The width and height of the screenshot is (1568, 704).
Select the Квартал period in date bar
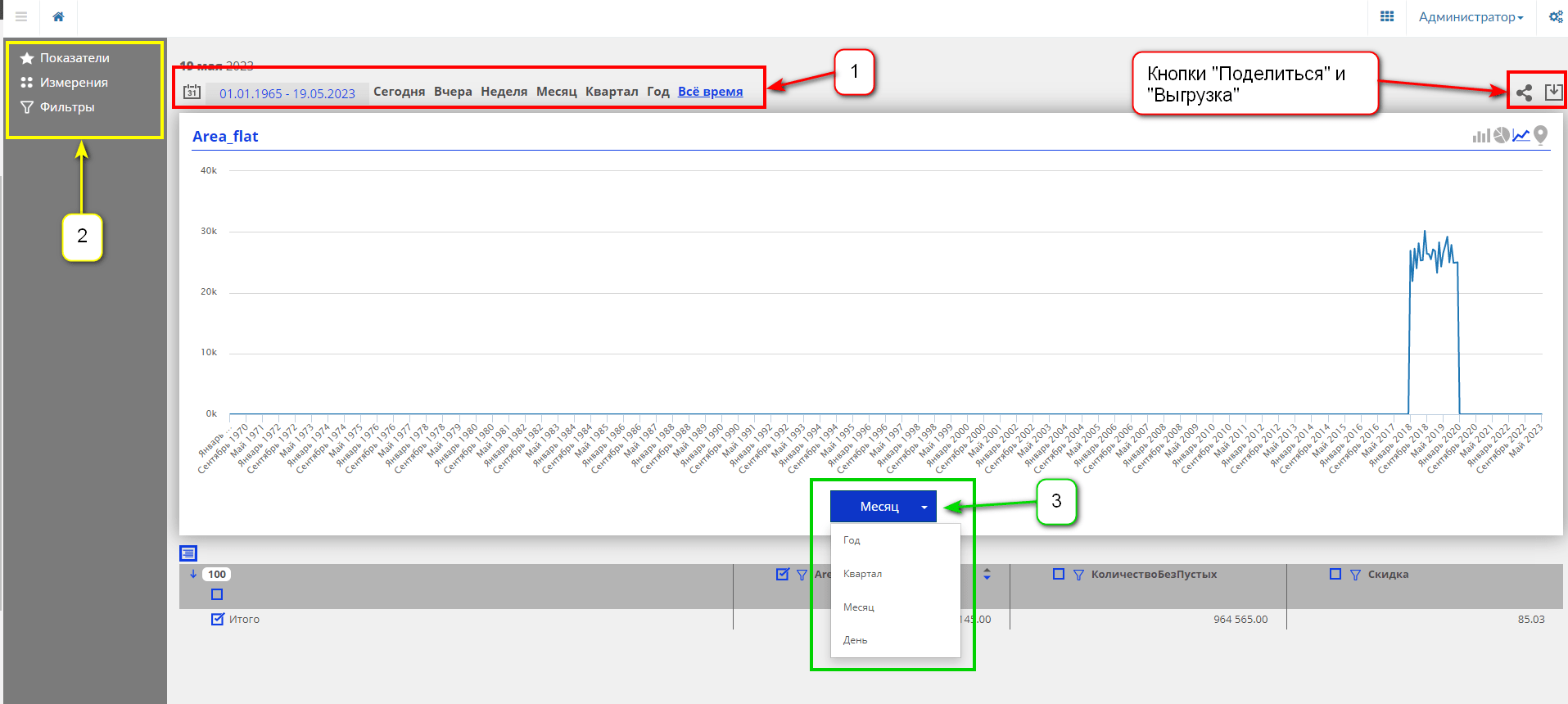click(x=612, y=92)
